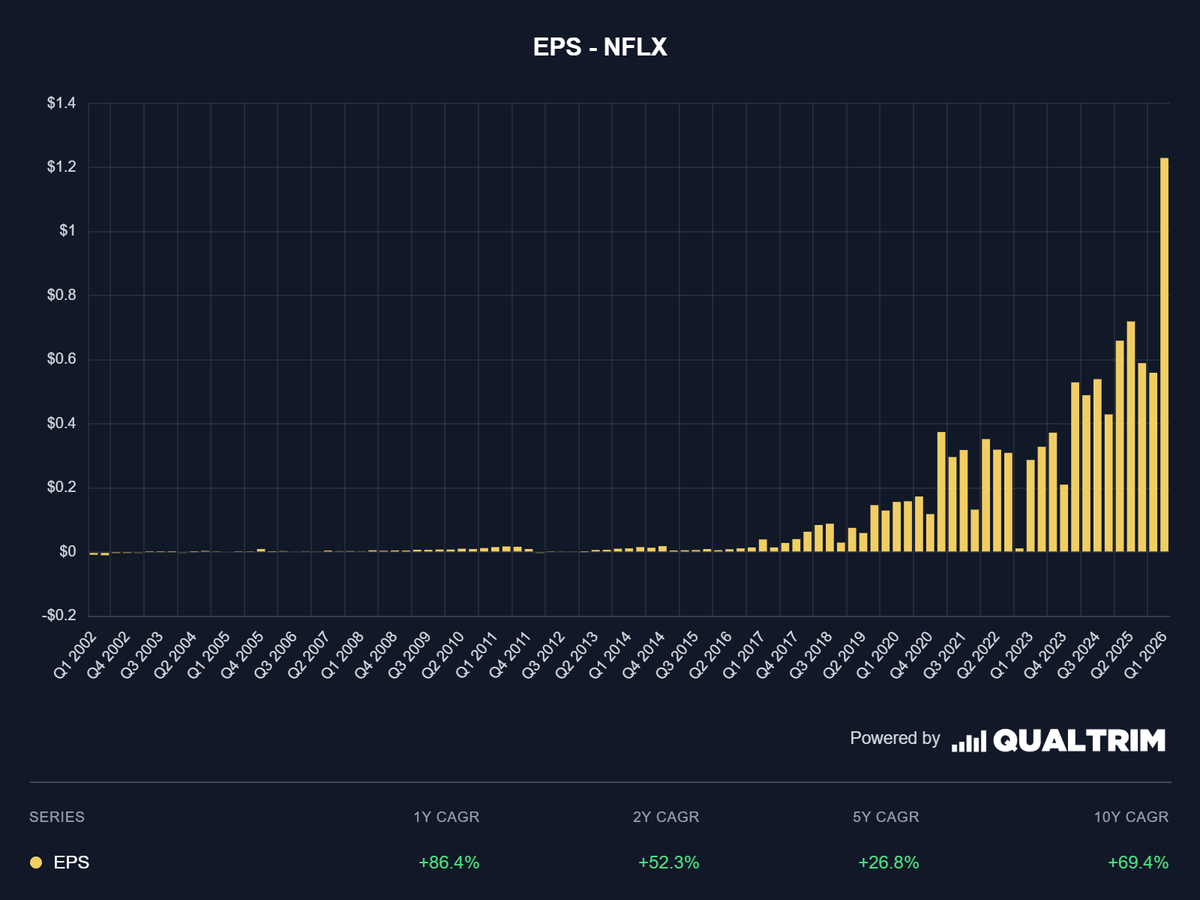Click the $0.6 y-axis label
Viewport: 1200px width, 900px height.
click(x=60, y=360)
